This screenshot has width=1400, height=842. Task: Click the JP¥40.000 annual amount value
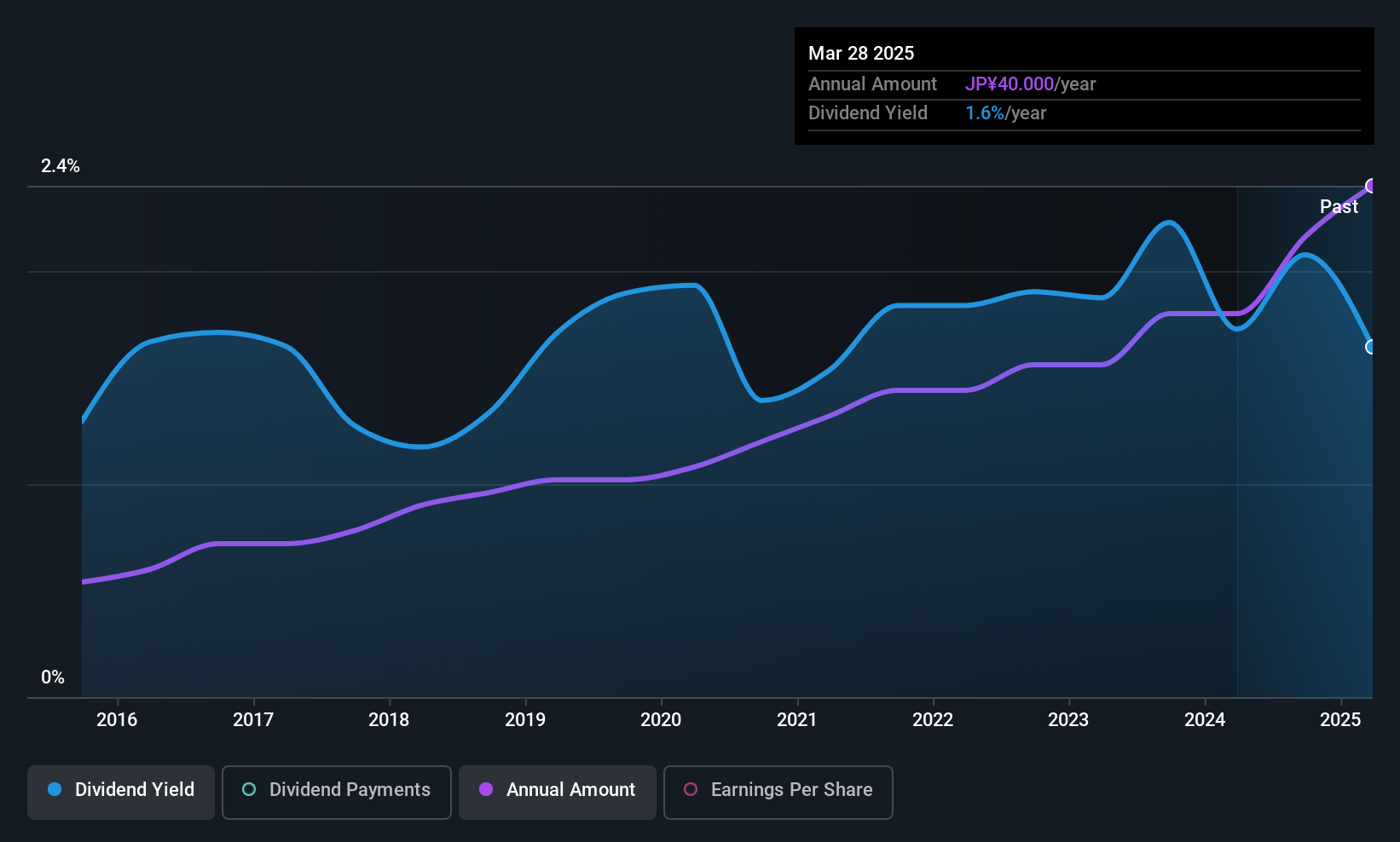(1010, 84)
